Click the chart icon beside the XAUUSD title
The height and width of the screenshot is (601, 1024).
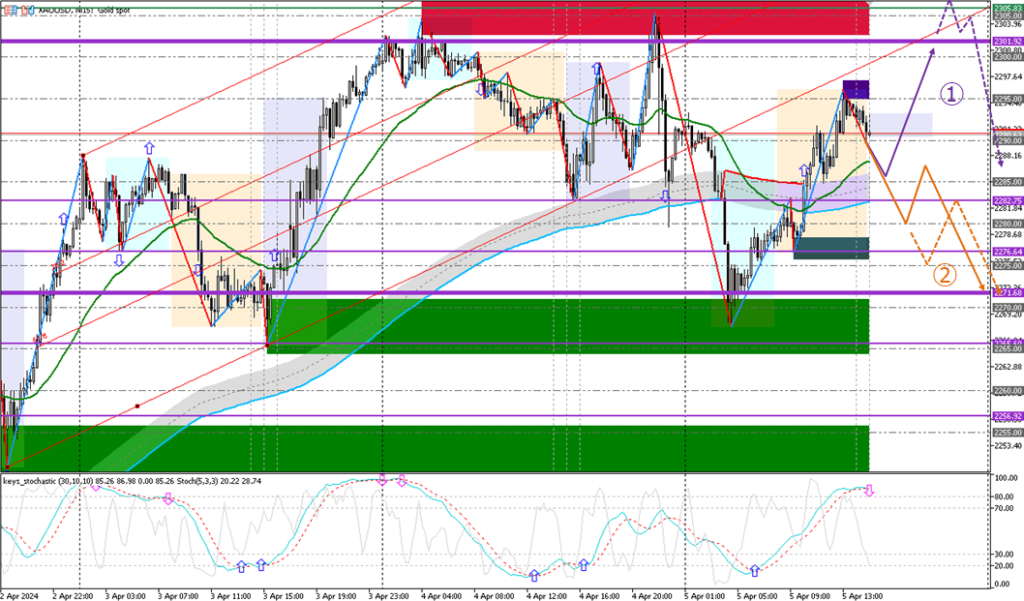click(x=6, y=8)
